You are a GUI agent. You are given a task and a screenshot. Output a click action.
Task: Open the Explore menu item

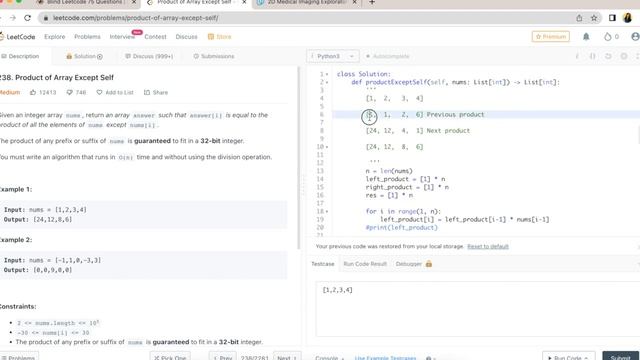(x=55, y=37)
